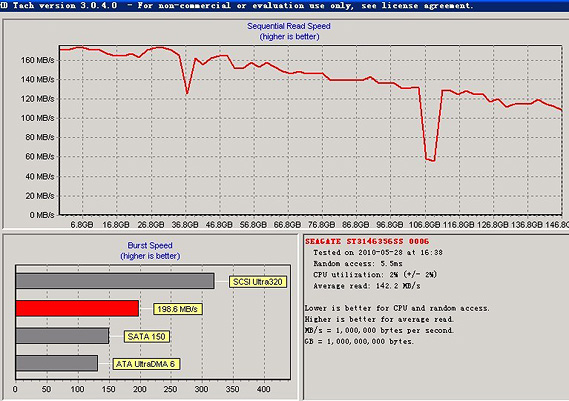
Task: Click the Average read 142.2 MB/s text
Action: [x=367, y=286]
